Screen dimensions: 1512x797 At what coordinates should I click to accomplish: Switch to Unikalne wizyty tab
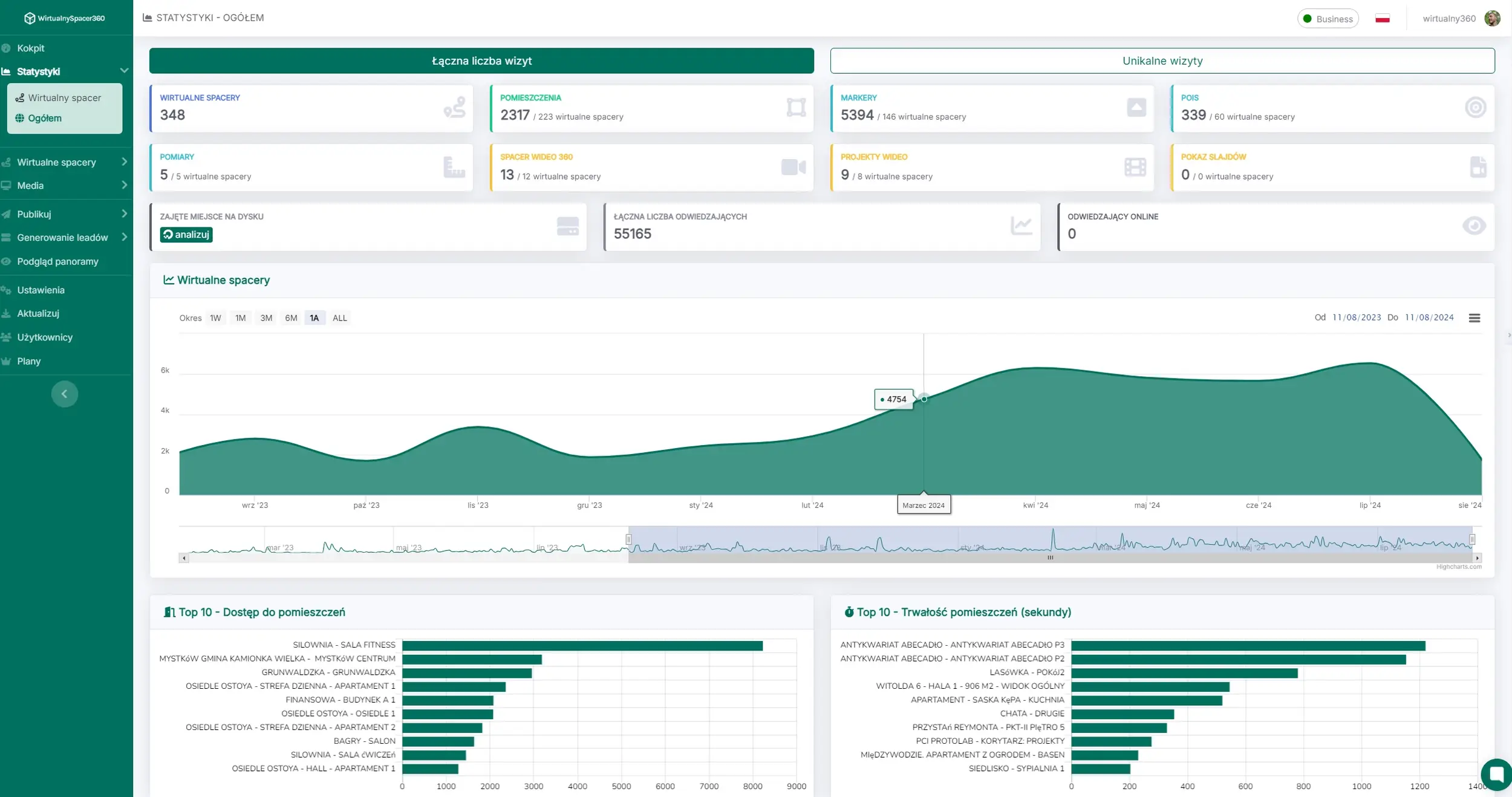(1162, 61)
